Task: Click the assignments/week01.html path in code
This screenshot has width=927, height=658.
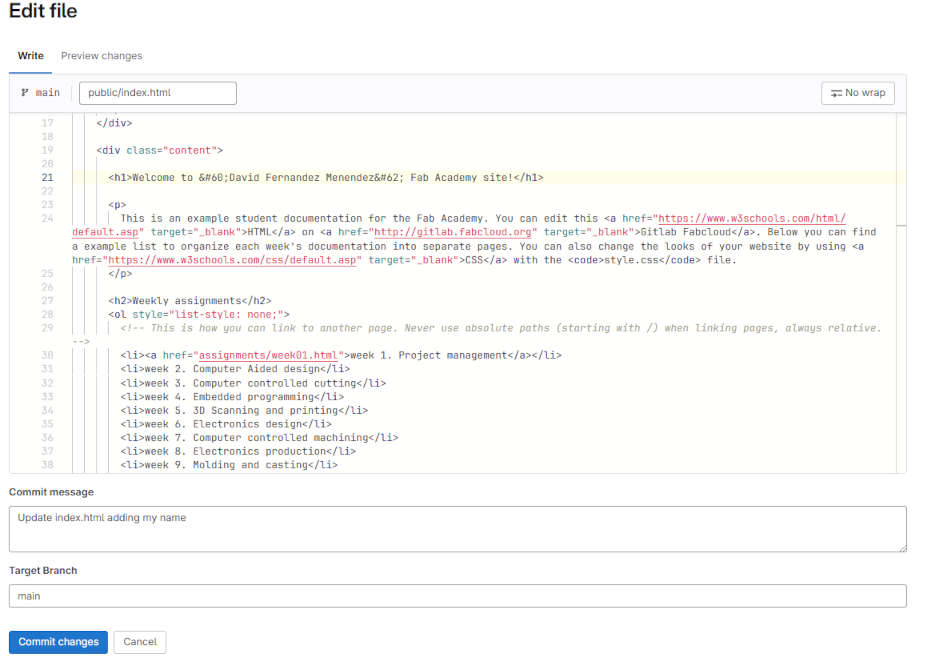Action: pos(268,355)
